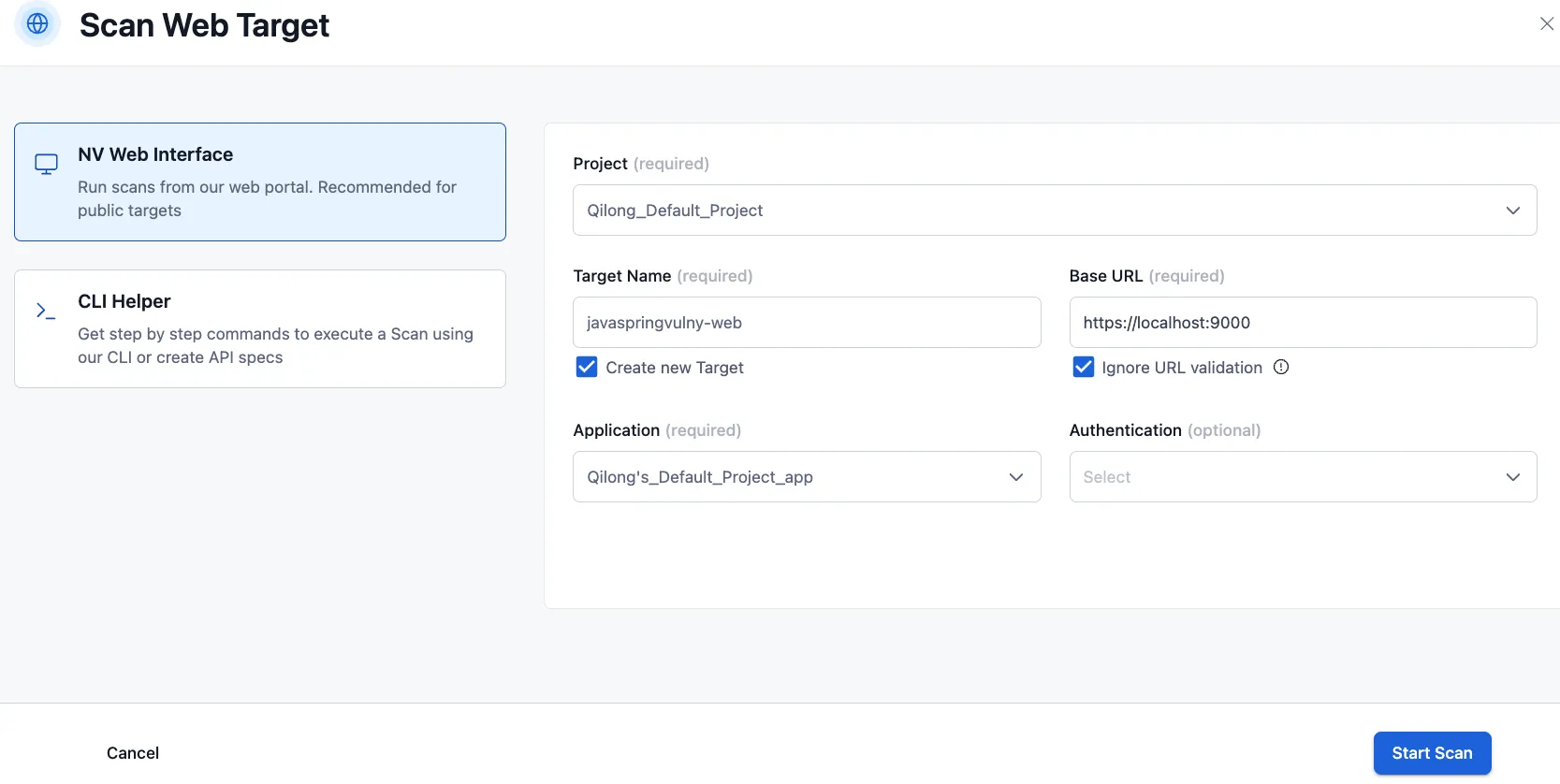Click the Base URL (required) label
Image resolution: width=1560 pixels, height=784 pixels.
(1146, 276)
